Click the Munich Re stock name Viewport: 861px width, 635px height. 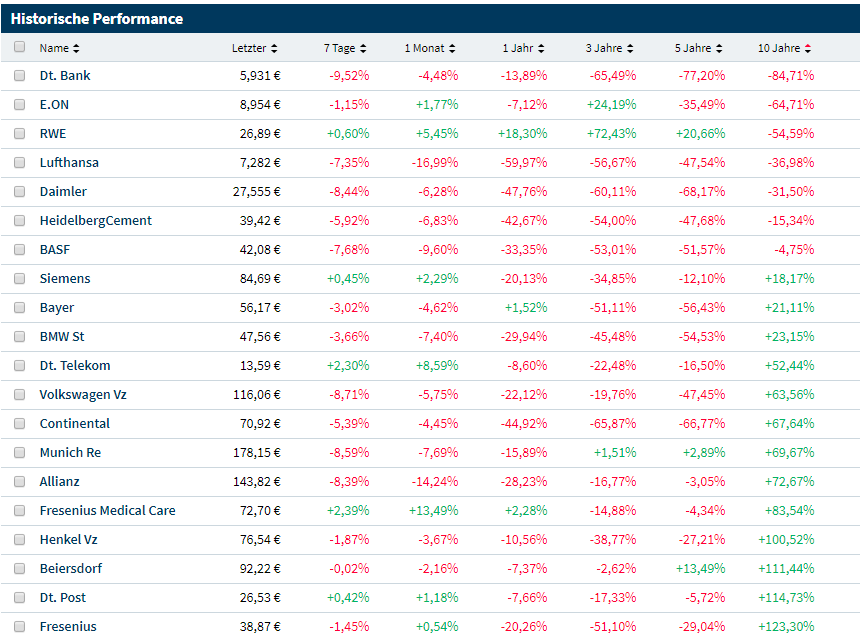pyautogui.click(x=70, y=452)
